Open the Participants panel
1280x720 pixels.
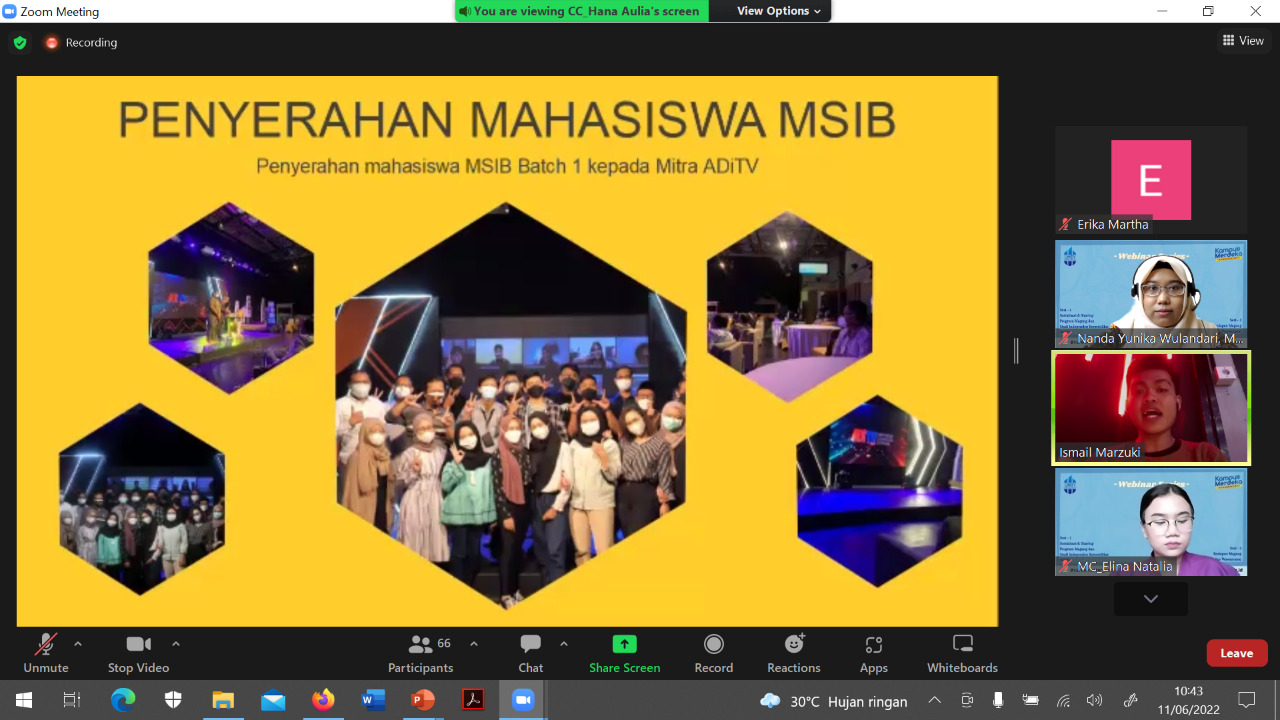point(421,654)
